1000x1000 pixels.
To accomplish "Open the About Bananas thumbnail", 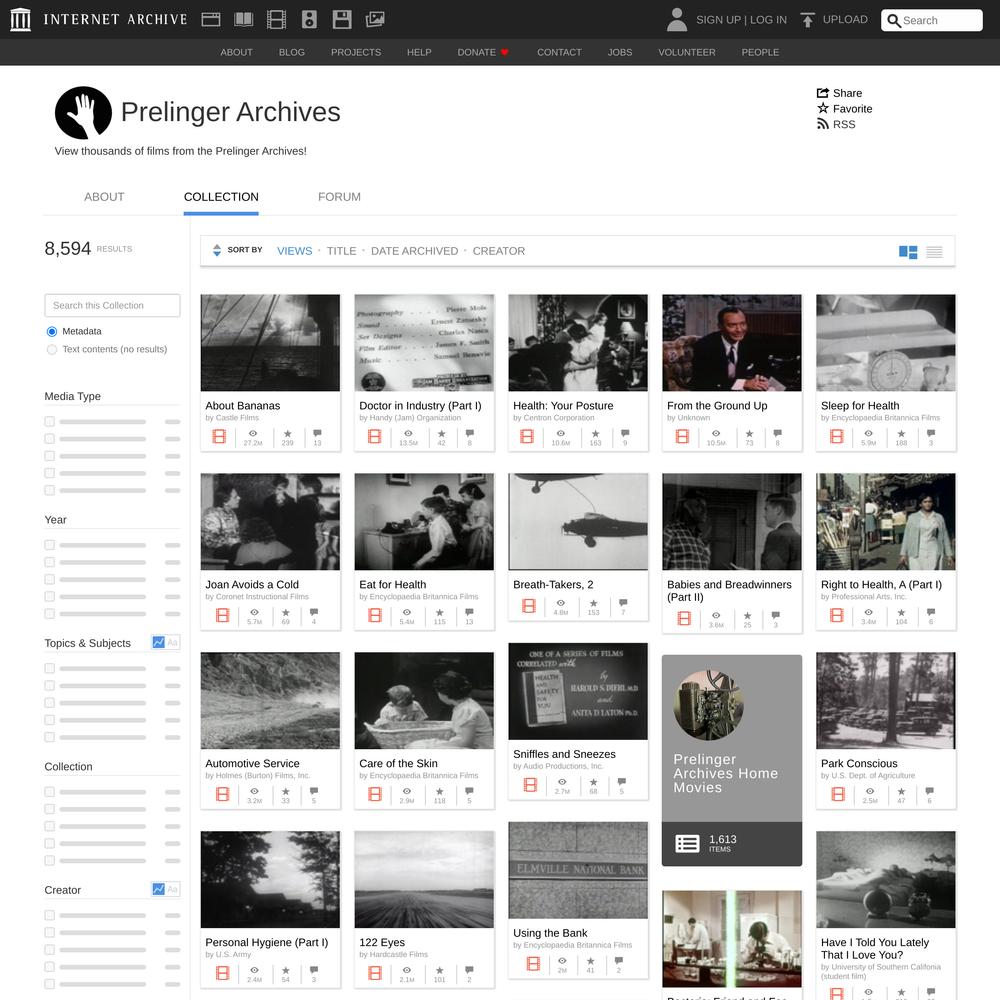I will [x=270, y=343].
